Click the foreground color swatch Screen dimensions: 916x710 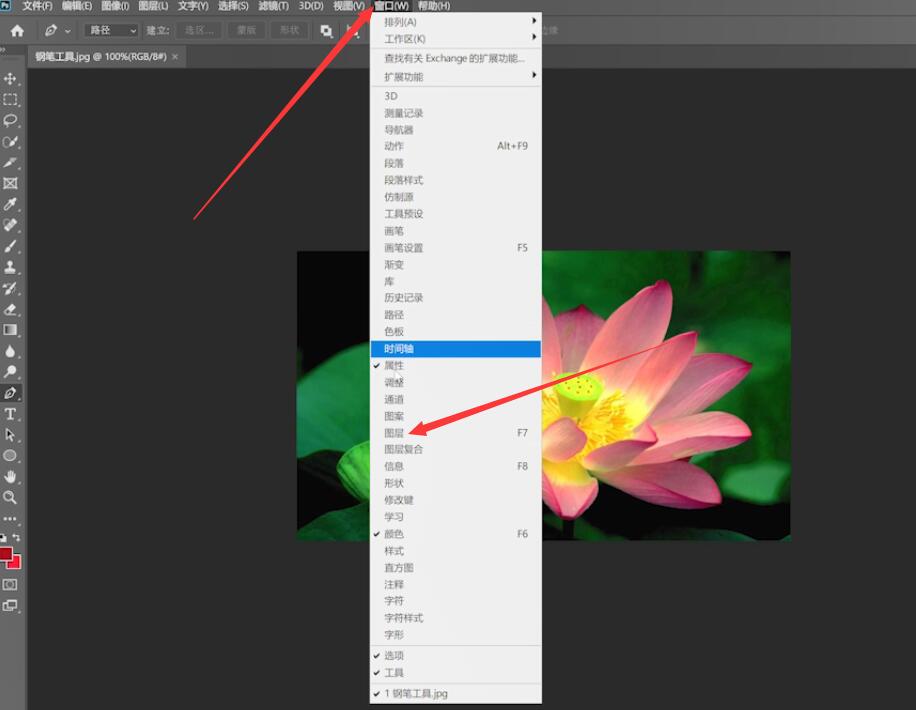click(x=6, y=553)
